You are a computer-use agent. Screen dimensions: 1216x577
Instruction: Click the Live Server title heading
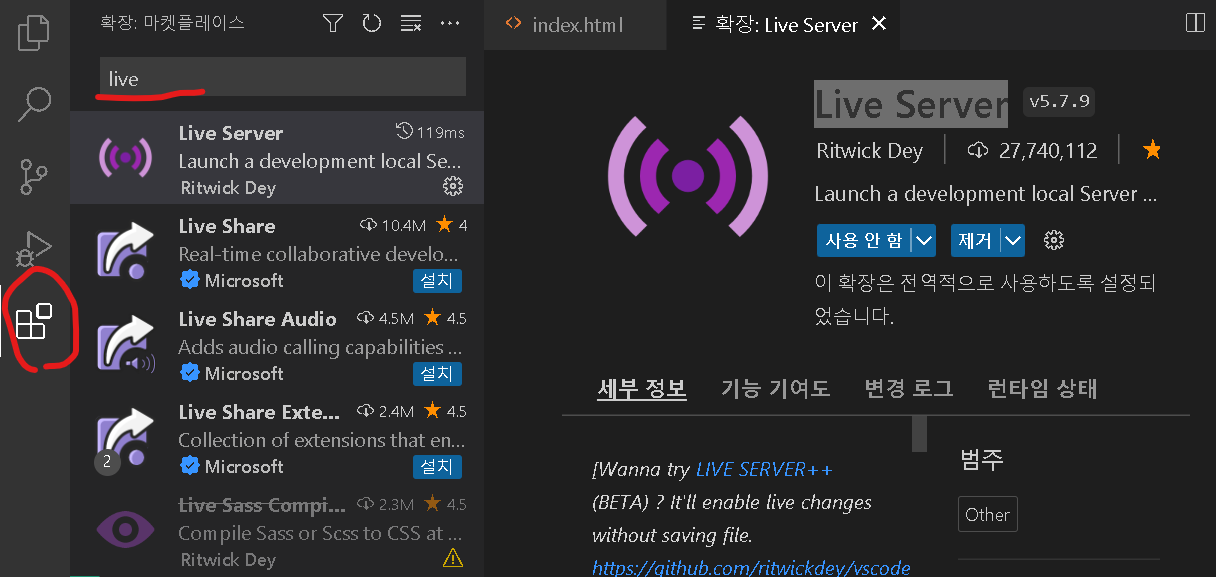[x=910, y=104]
